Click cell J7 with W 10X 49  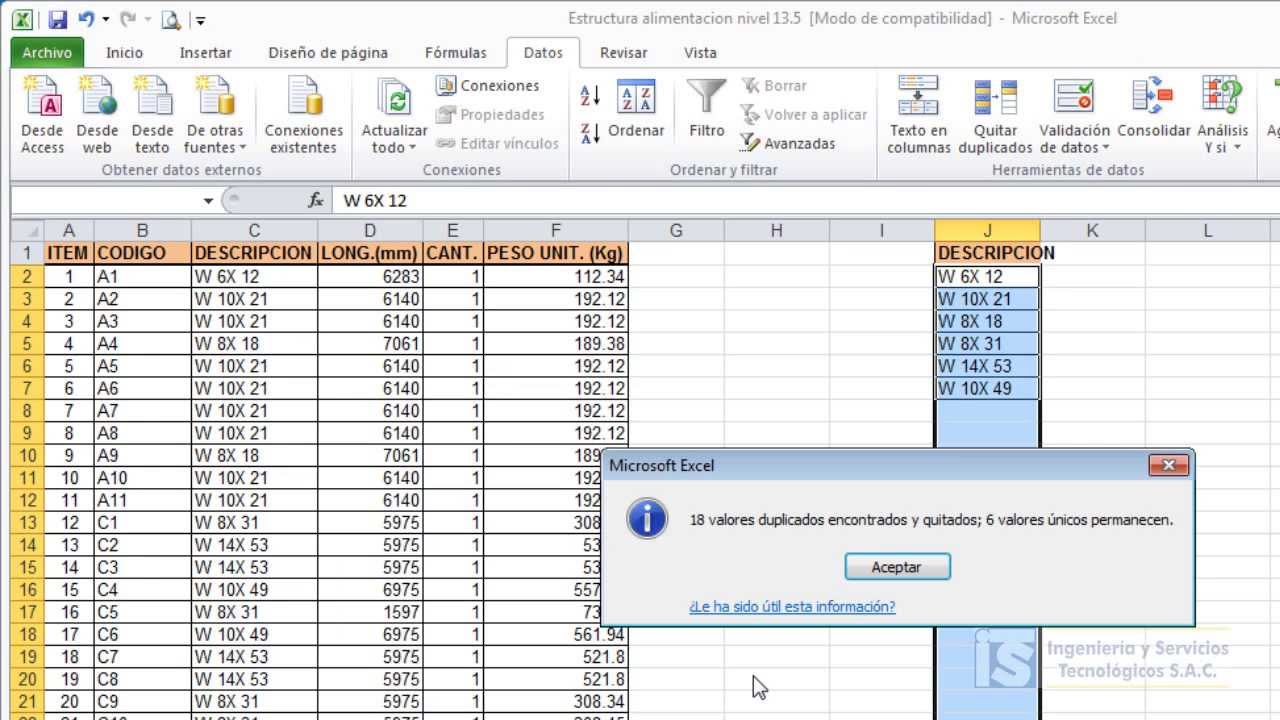click(x=987, y=388)
